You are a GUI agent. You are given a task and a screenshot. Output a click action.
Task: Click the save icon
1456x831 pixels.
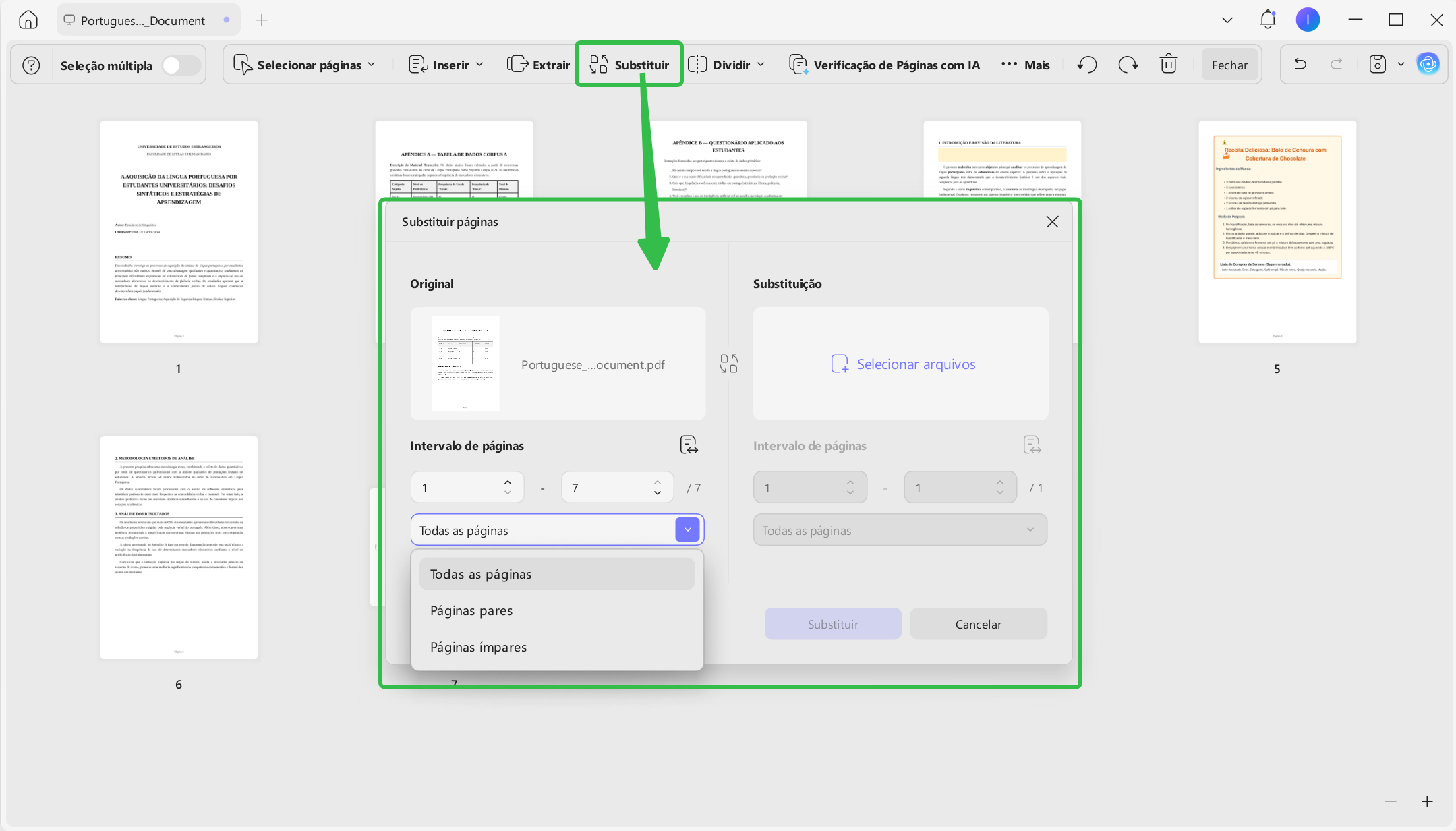(1377, 65)
